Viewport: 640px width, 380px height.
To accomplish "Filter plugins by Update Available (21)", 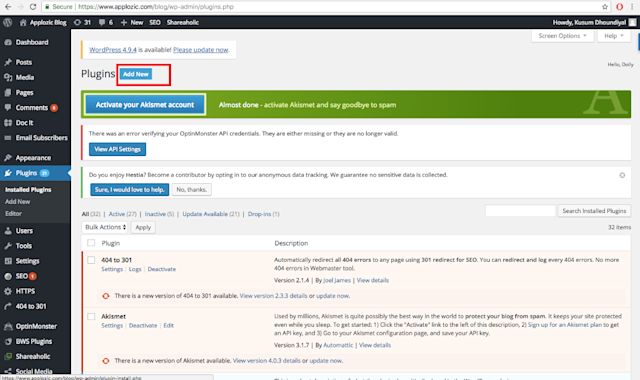I will 211,214.
